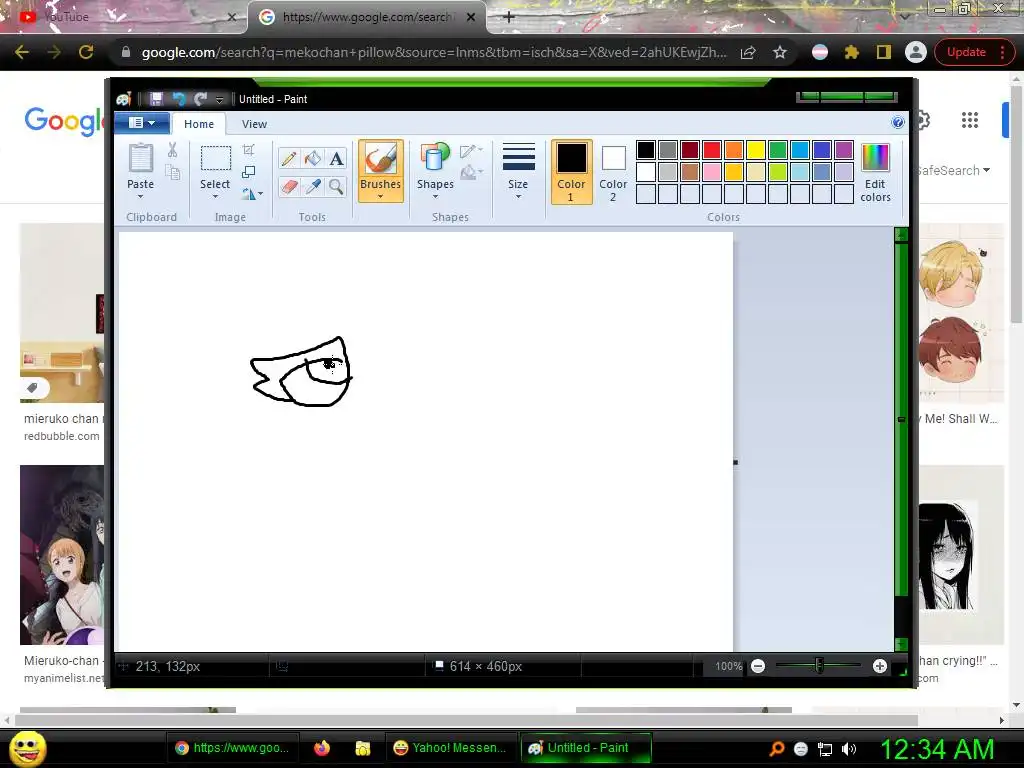The height and width of the screenshot is (768, 1024).
Task: Switch to the YouTube browser tab
Action: coord(123,17)
